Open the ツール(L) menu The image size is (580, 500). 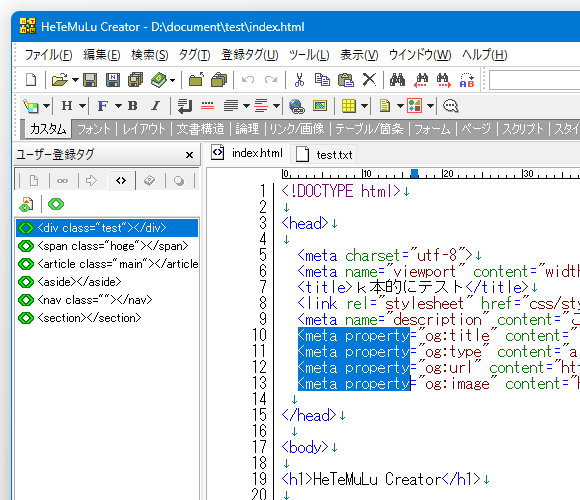tap(309, 55)
